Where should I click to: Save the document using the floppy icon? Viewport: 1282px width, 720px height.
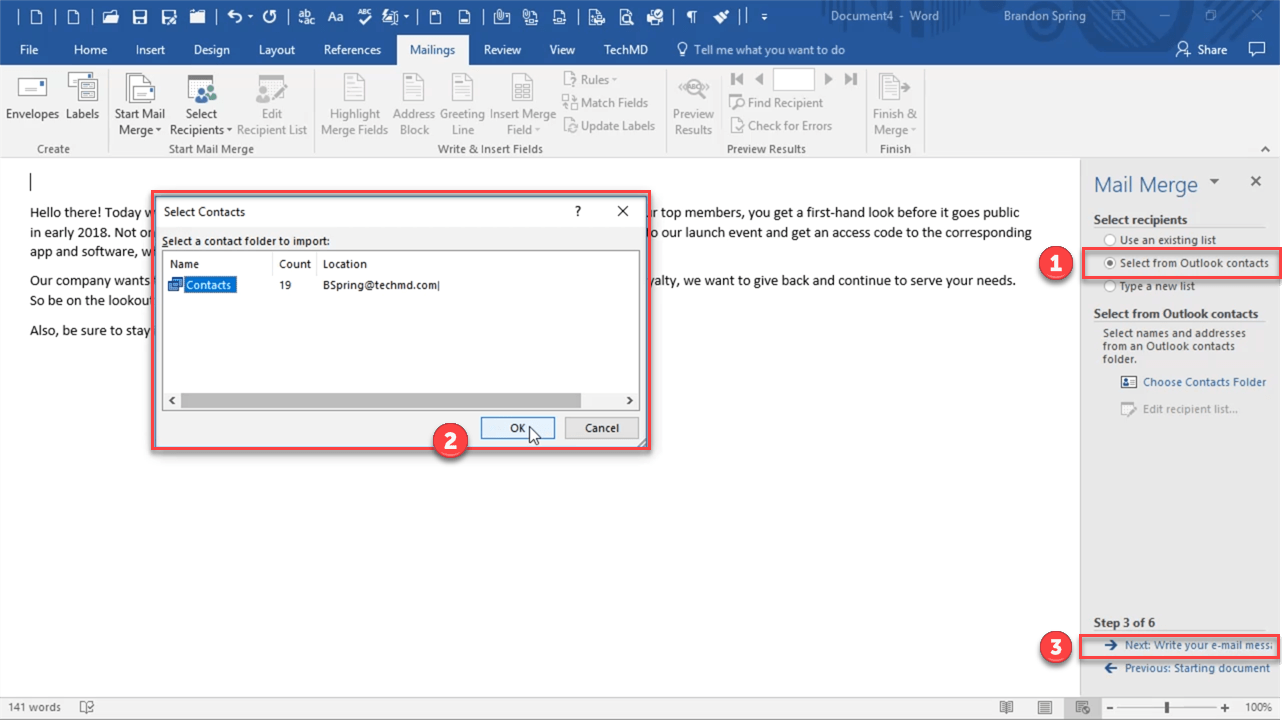[x=140, y=16]
